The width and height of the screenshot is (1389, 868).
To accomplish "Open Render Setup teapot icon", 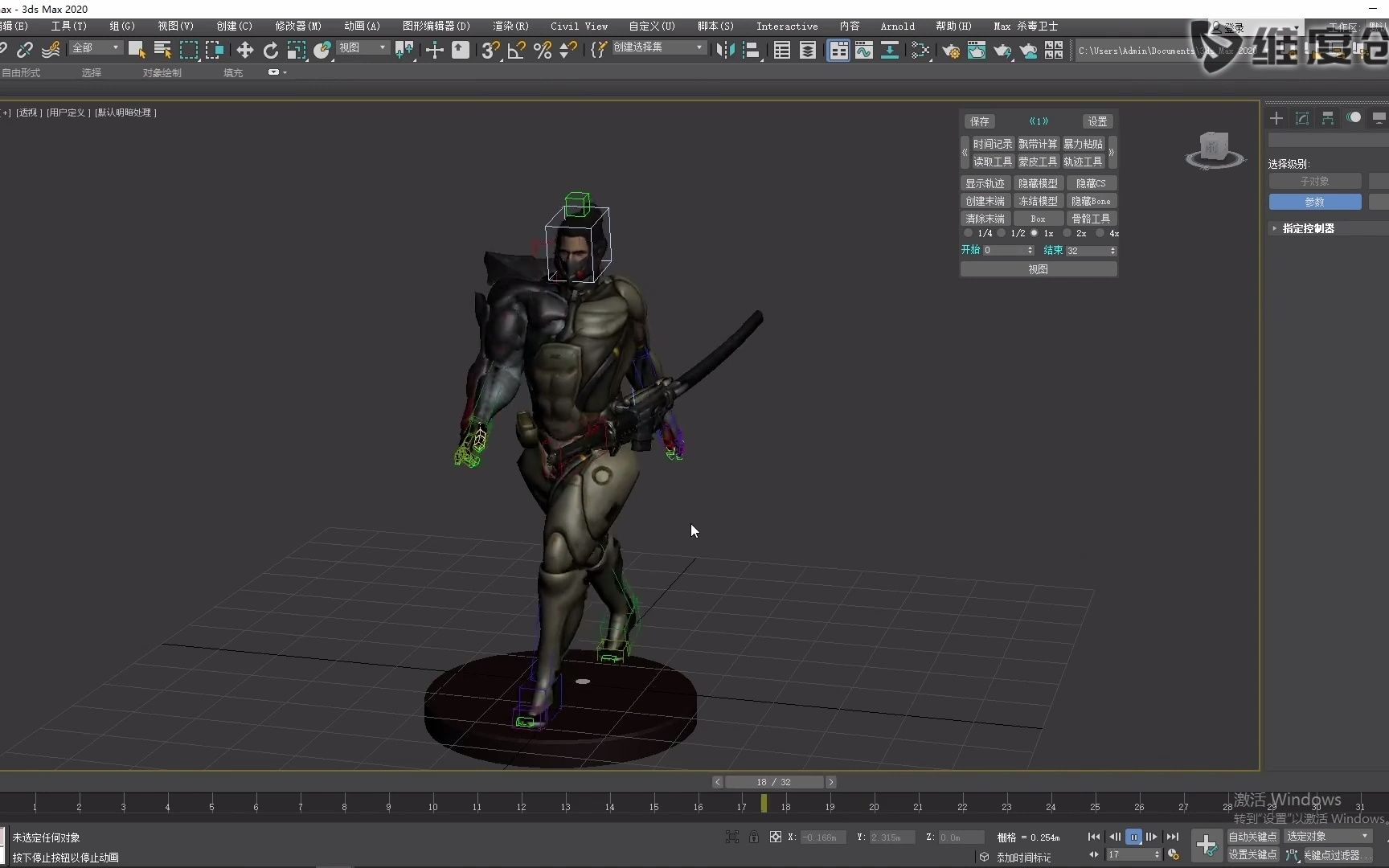I will pos(951,51).
